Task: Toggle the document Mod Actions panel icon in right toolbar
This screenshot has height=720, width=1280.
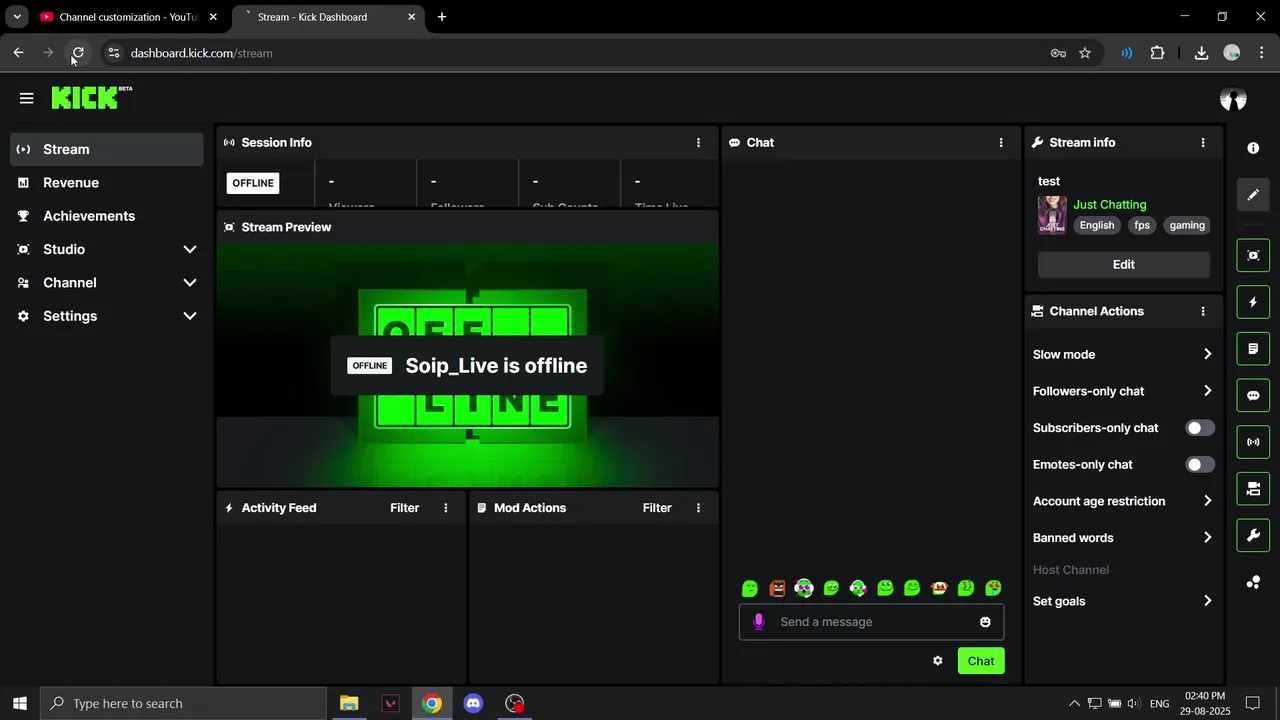Action: [x=1253, y=349]
